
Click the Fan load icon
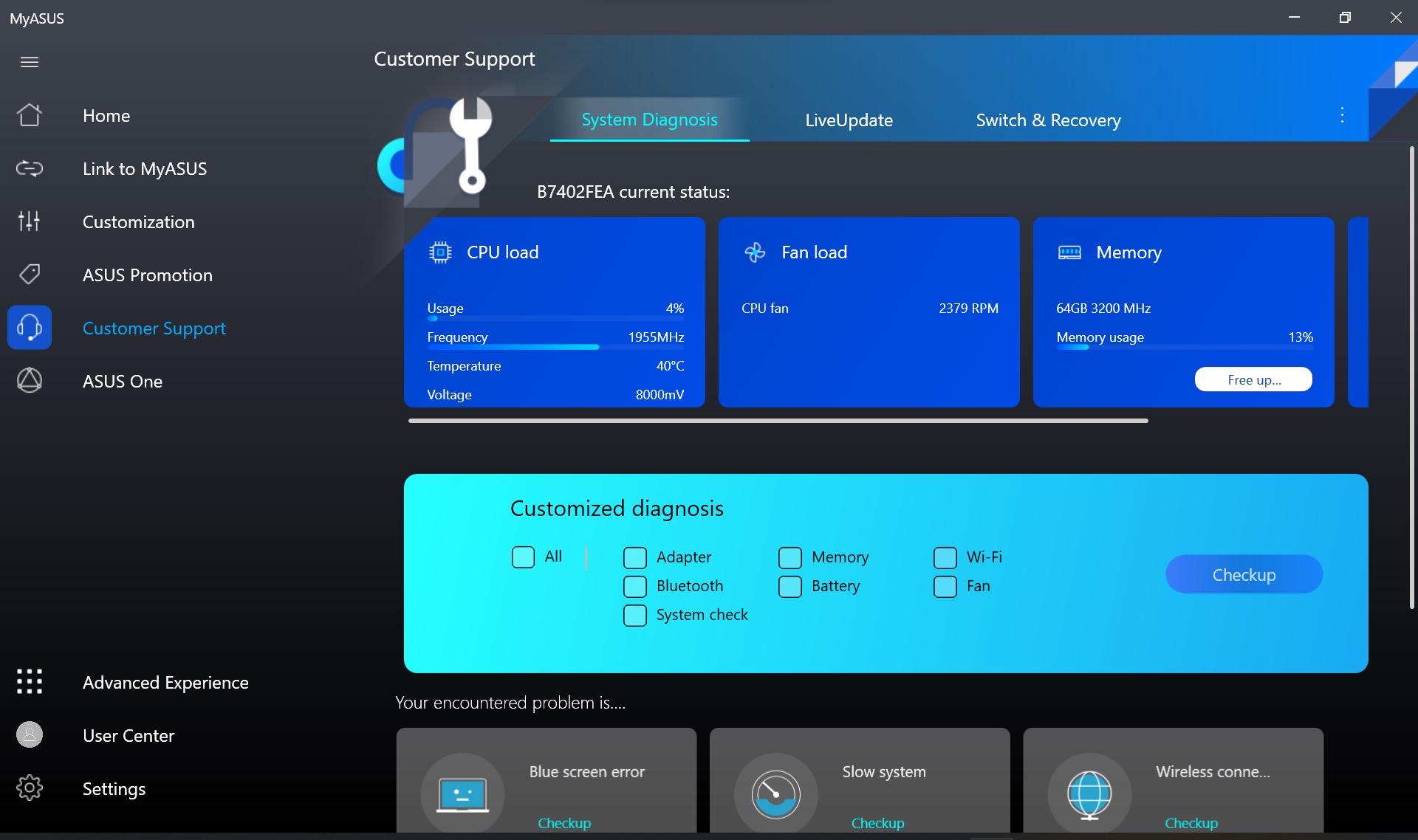[x=754, y=252]
